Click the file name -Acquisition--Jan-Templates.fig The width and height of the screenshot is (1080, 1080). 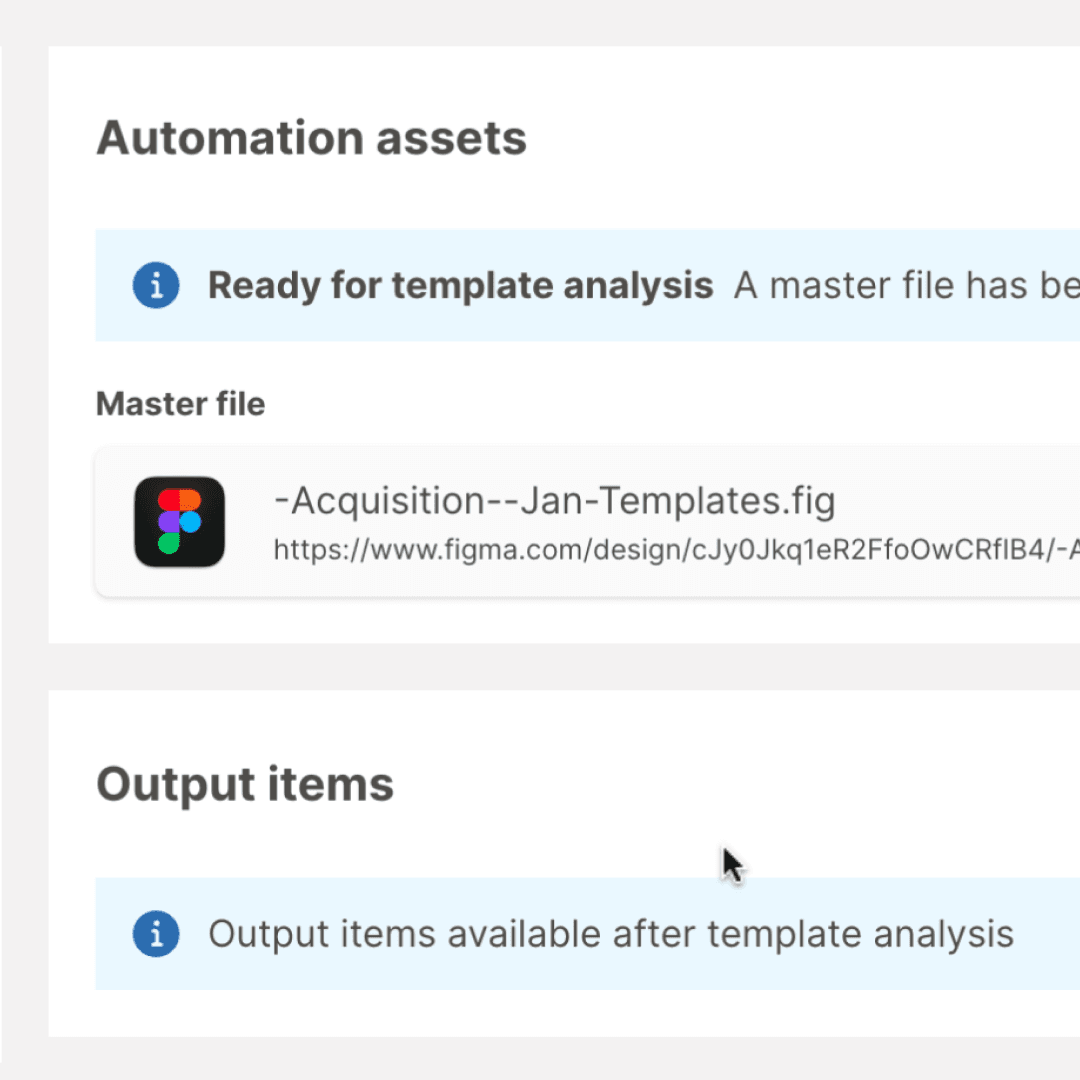coord(555,500)
